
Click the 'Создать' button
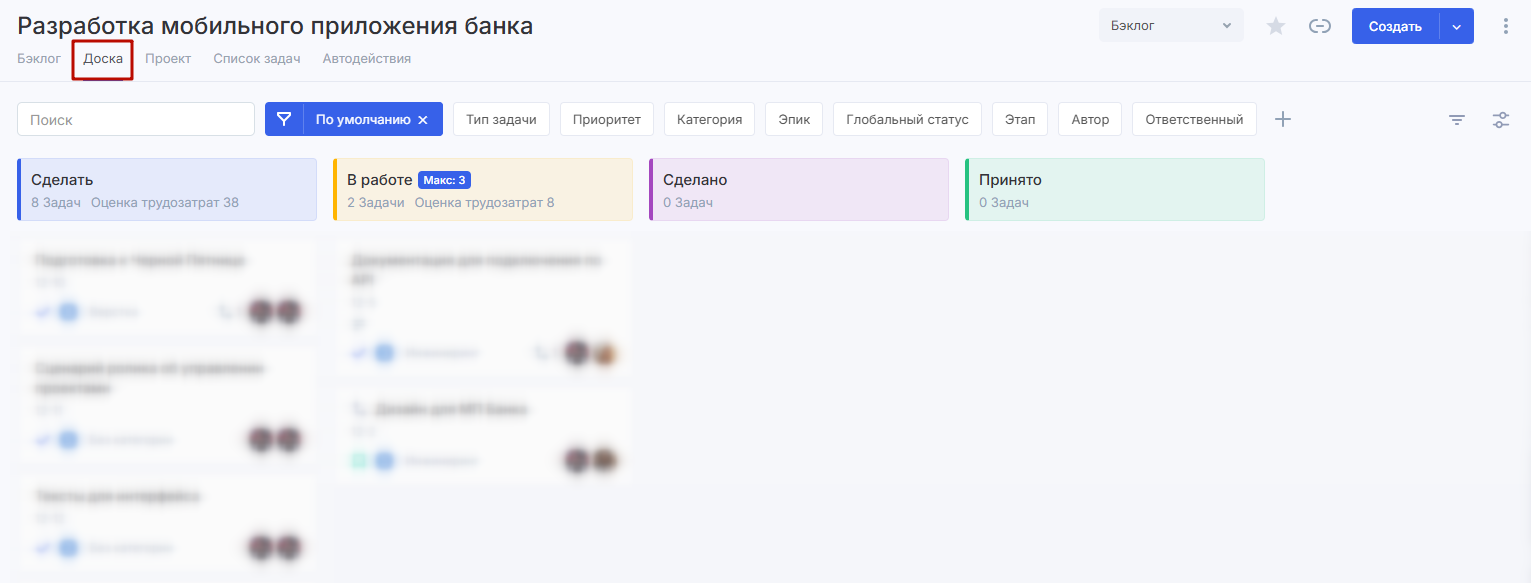coord(1395,27)
